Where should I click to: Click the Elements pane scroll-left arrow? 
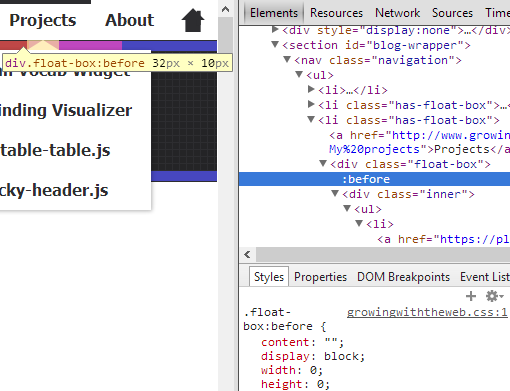pyautogui.click(x=247, y=255)
